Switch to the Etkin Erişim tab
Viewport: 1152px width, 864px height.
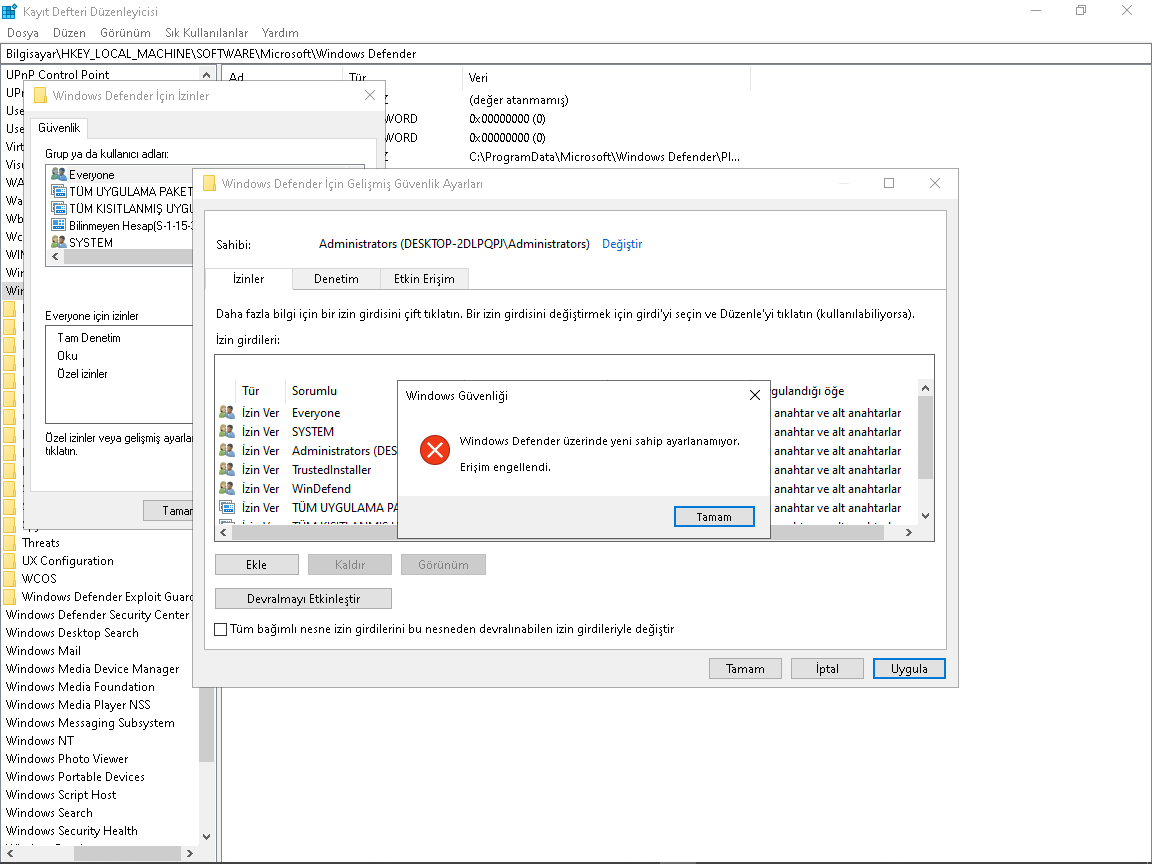coord(424,279)
